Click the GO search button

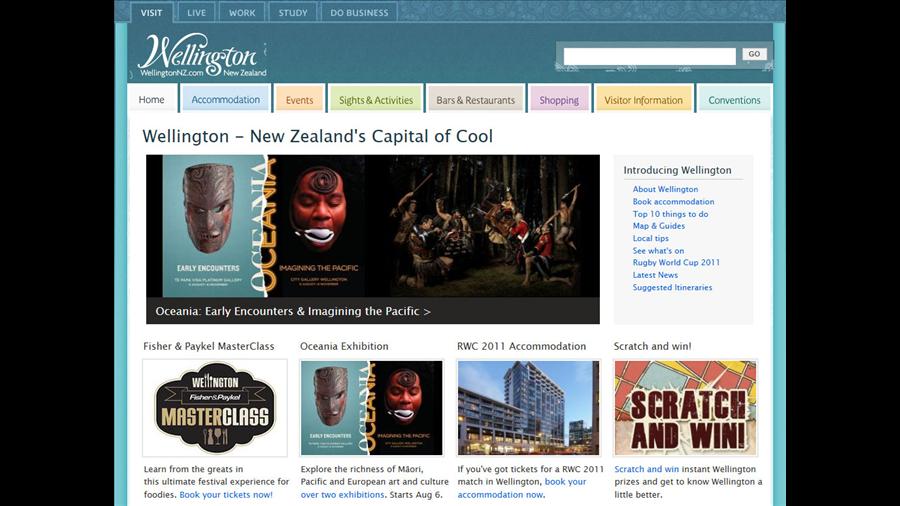(754, 54)
